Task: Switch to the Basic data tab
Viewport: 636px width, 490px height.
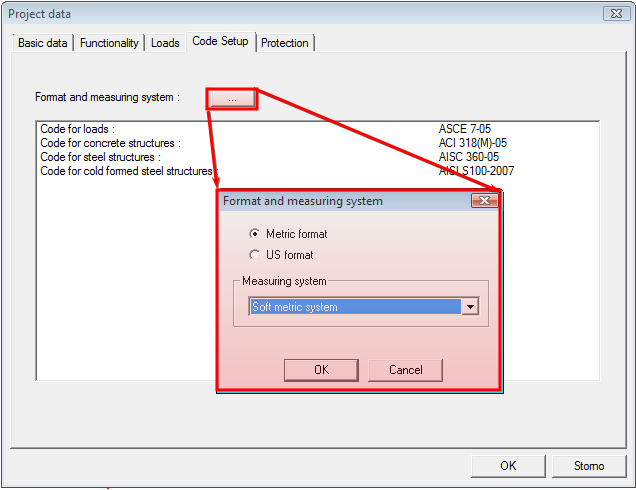Action: (43, 43)
